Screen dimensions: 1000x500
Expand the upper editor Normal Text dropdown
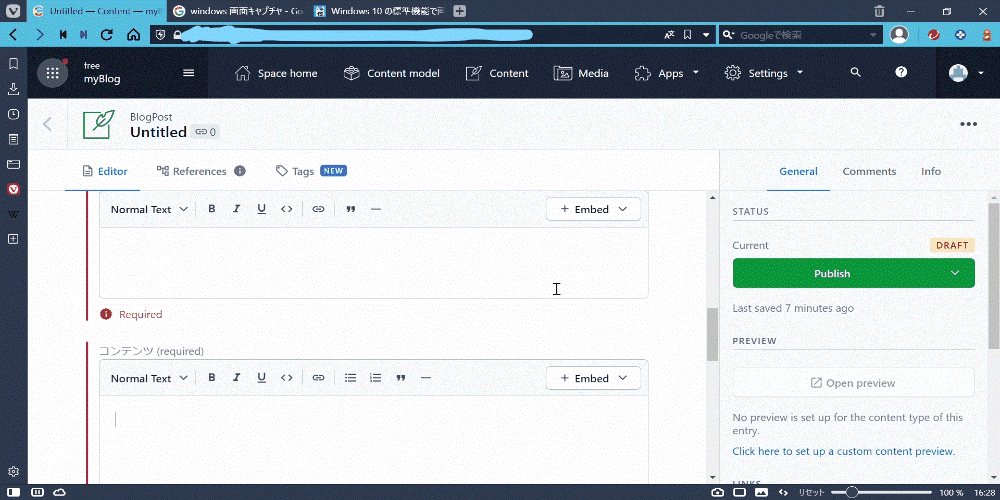coord(149,209)
